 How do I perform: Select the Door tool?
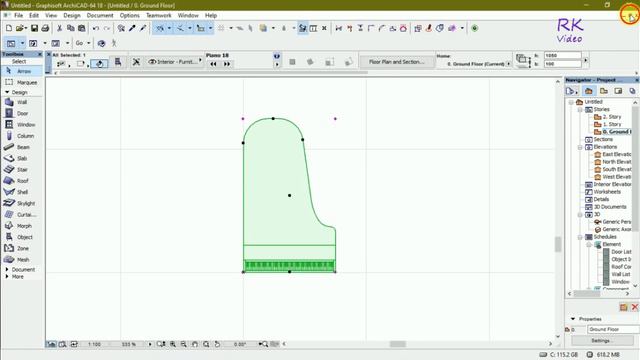[22, 113]
